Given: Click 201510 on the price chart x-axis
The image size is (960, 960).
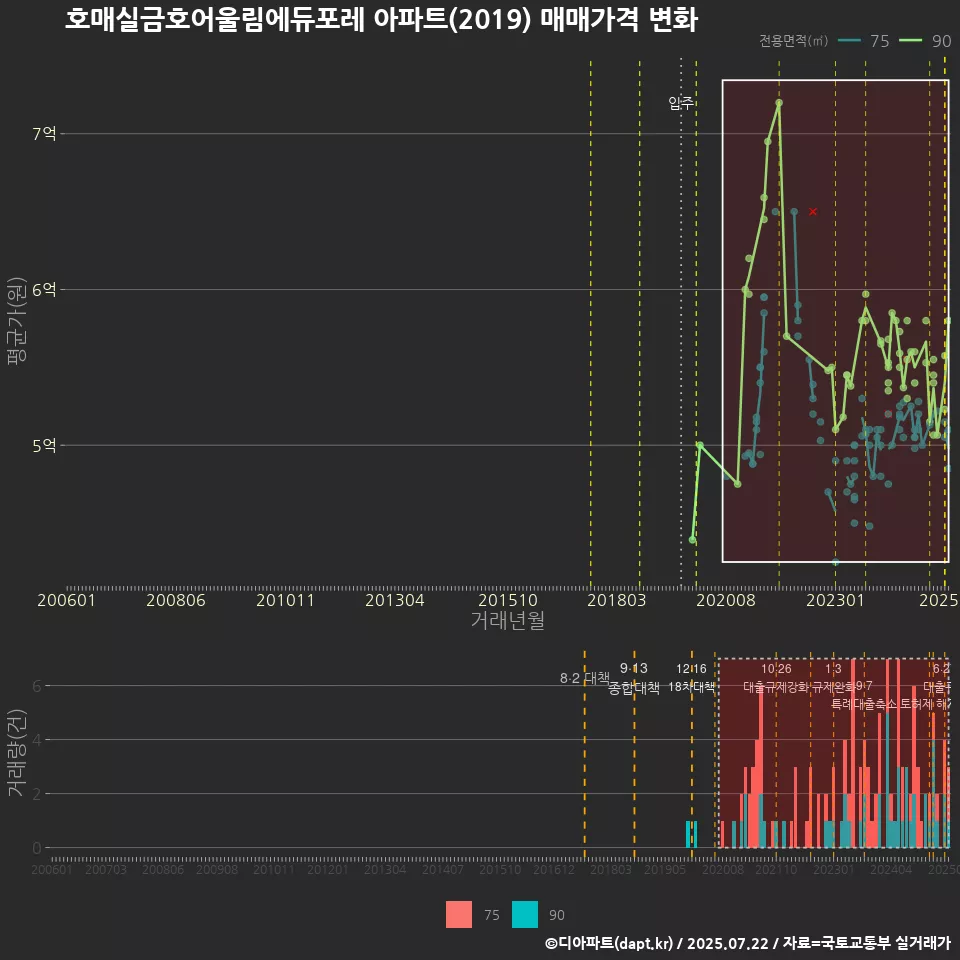Looking at the screenshot, I should coord(508,600).
